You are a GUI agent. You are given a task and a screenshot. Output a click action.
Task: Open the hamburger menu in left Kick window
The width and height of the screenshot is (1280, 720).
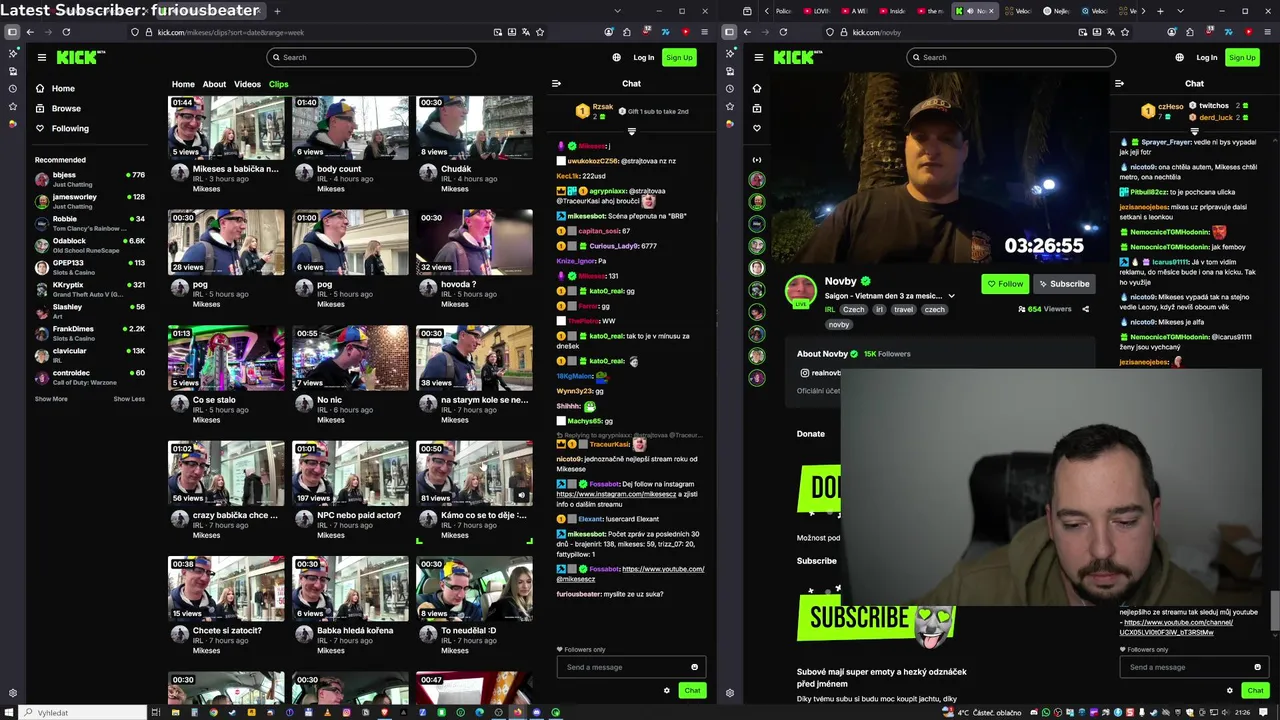(x=41, y=57)
